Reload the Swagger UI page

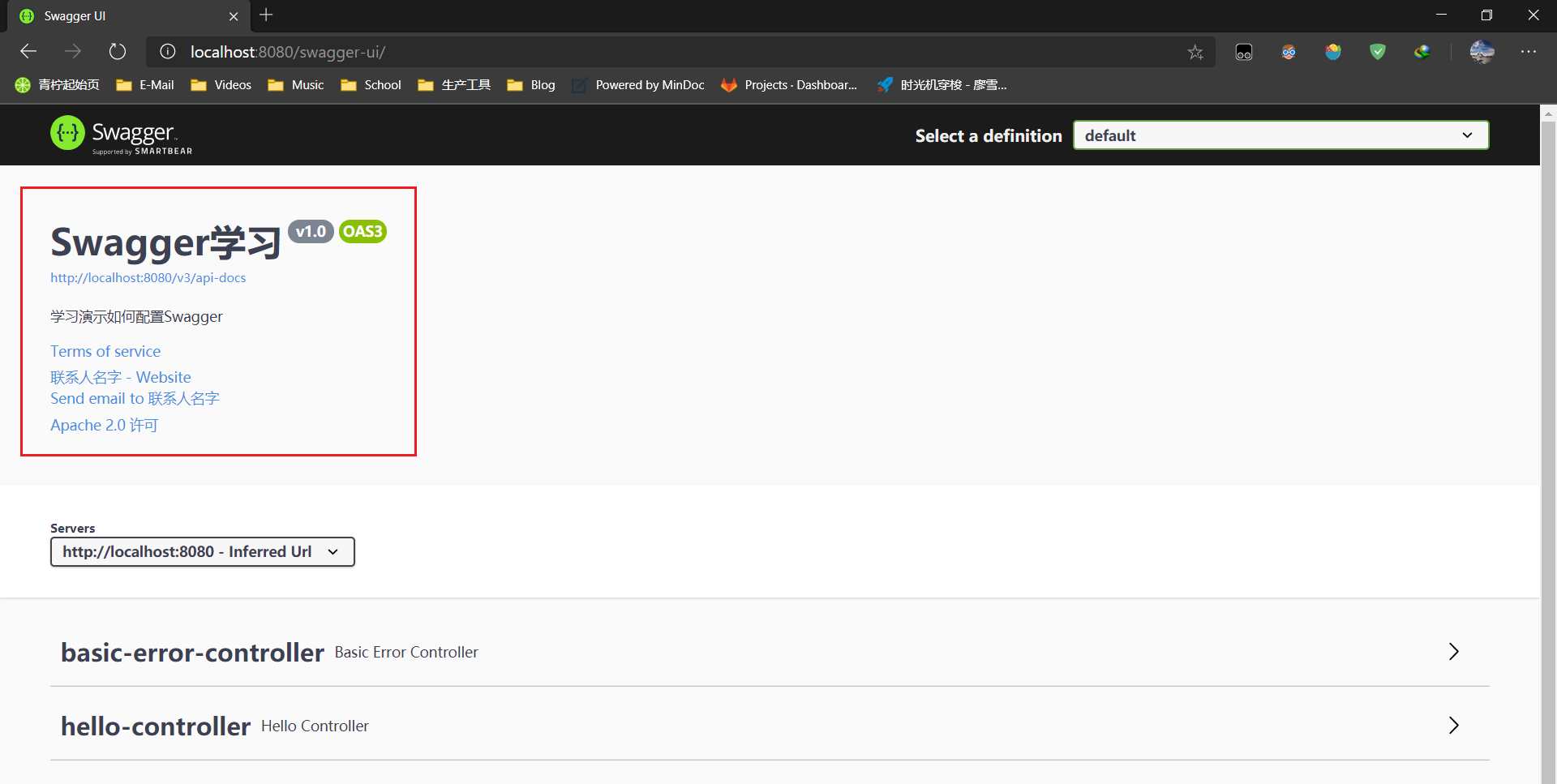pyautogui.click(x=118, y=52)
